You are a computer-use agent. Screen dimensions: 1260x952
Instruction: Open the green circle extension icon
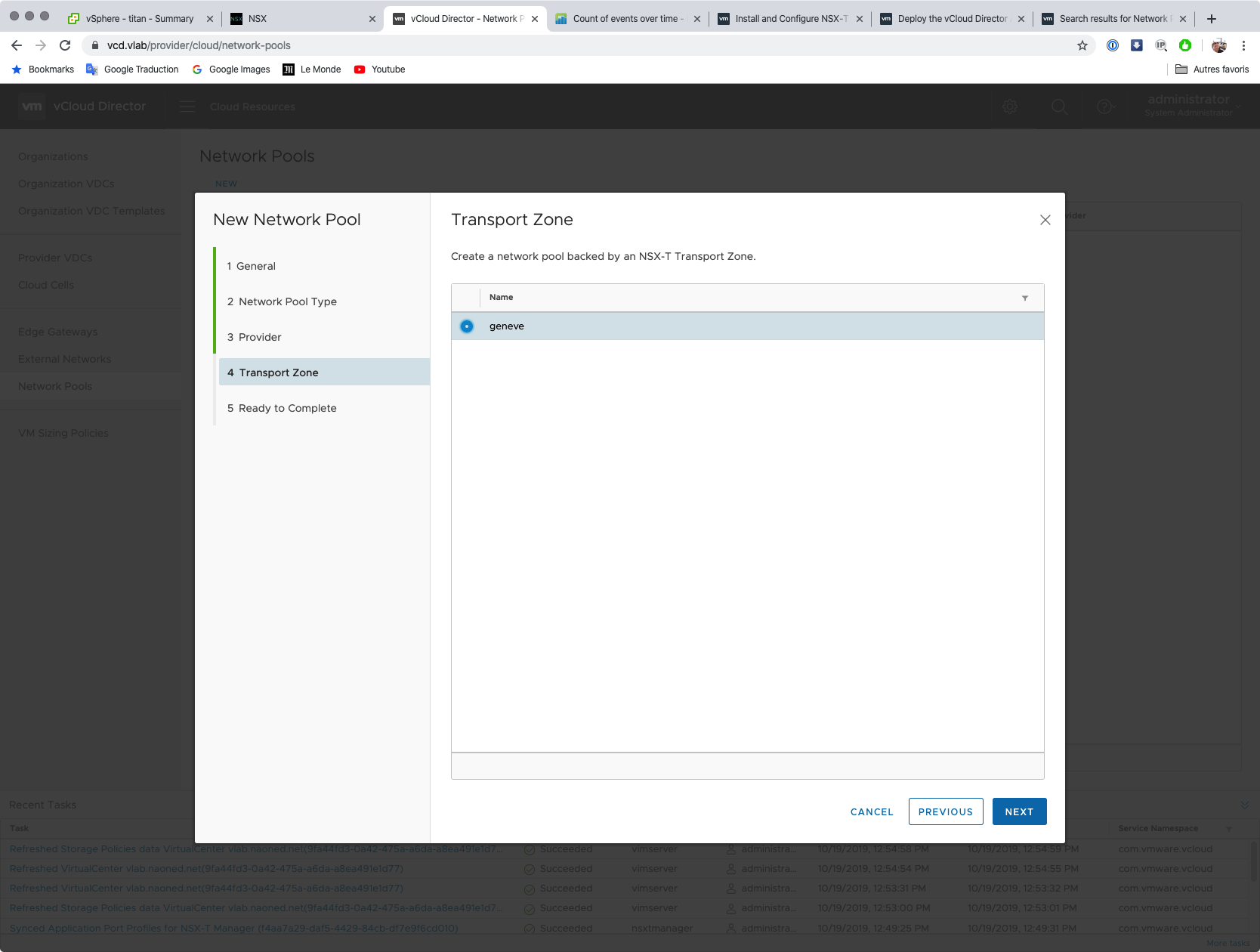point(1185,45)
